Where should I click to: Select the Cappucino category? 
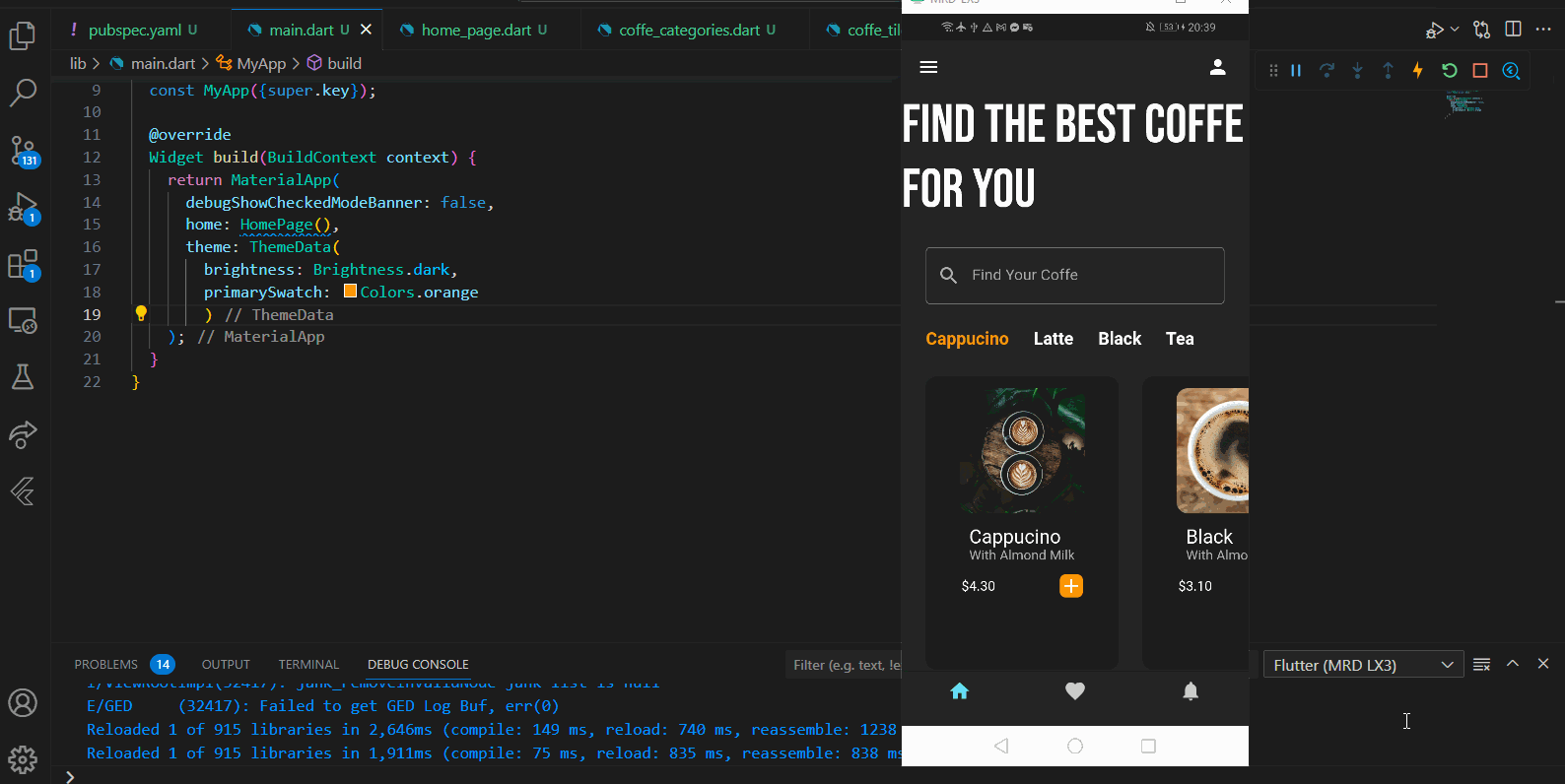(x=967, y=339)
